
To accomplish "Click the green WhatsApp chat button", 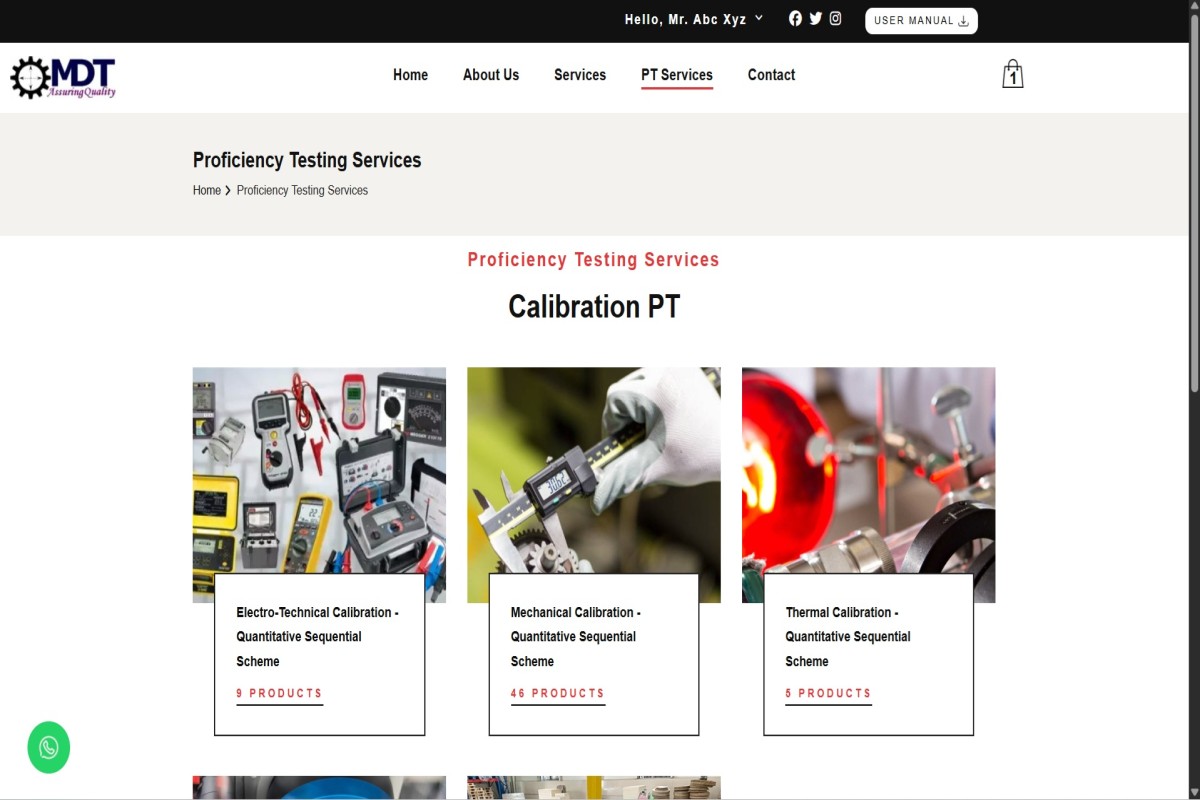I will 49,747.
